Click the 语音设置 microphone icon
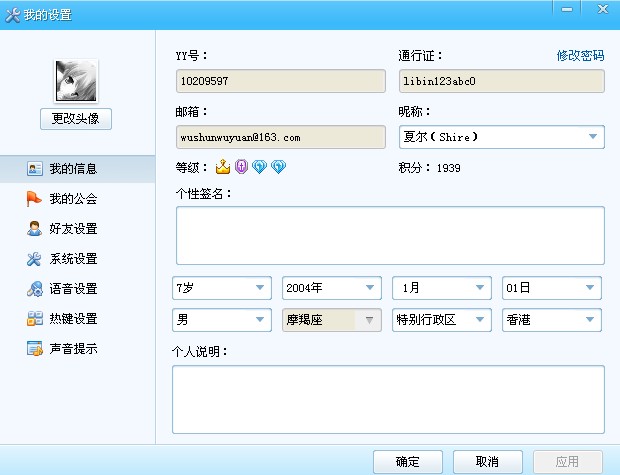620x475 pixels. (35, 289)
